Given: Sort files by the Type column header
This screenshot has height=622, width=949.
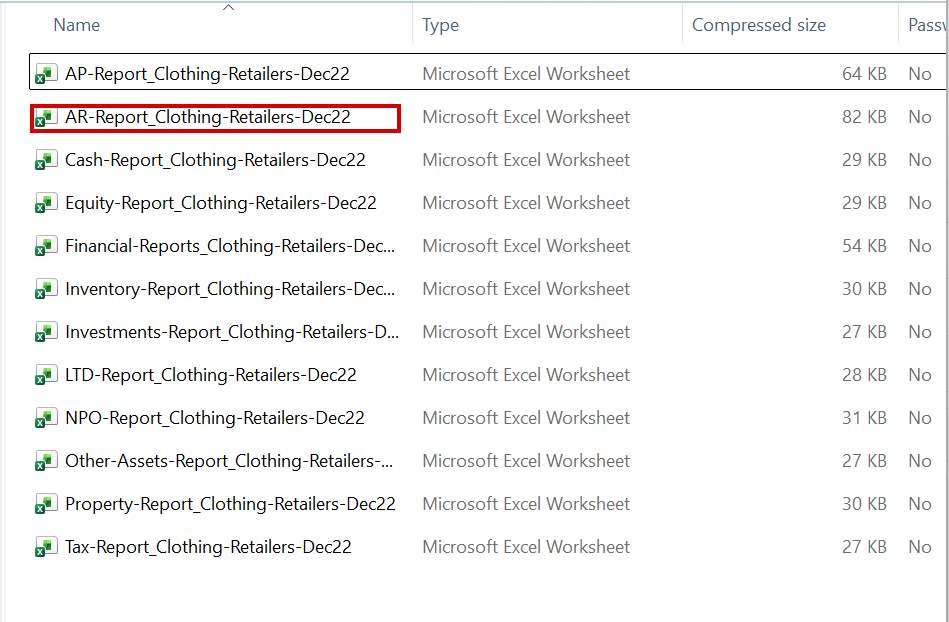Looking at the screenshot, I should (x=441, y=25).
